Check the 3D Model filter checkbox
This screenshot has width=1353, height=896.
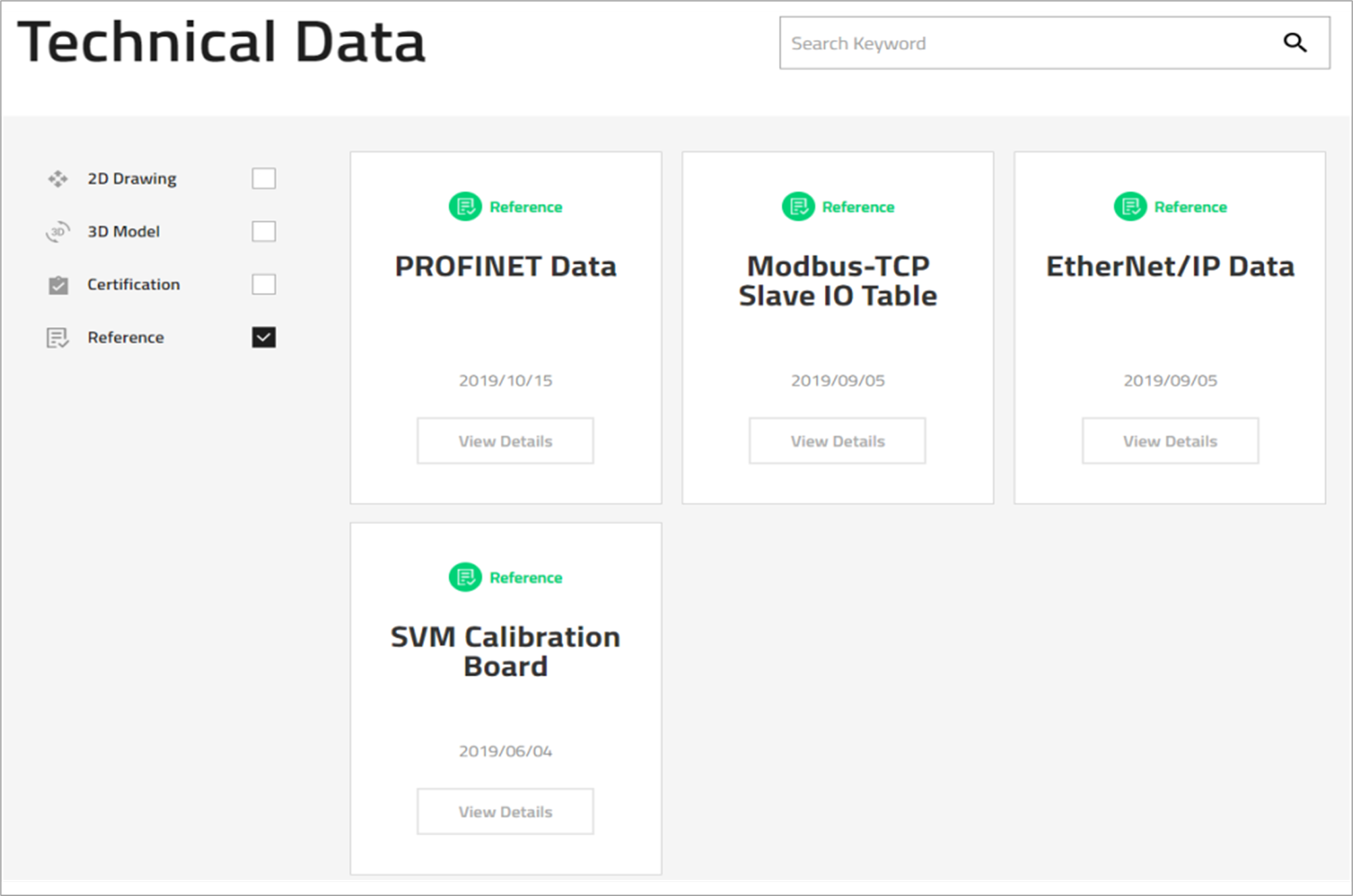[263, 232]
